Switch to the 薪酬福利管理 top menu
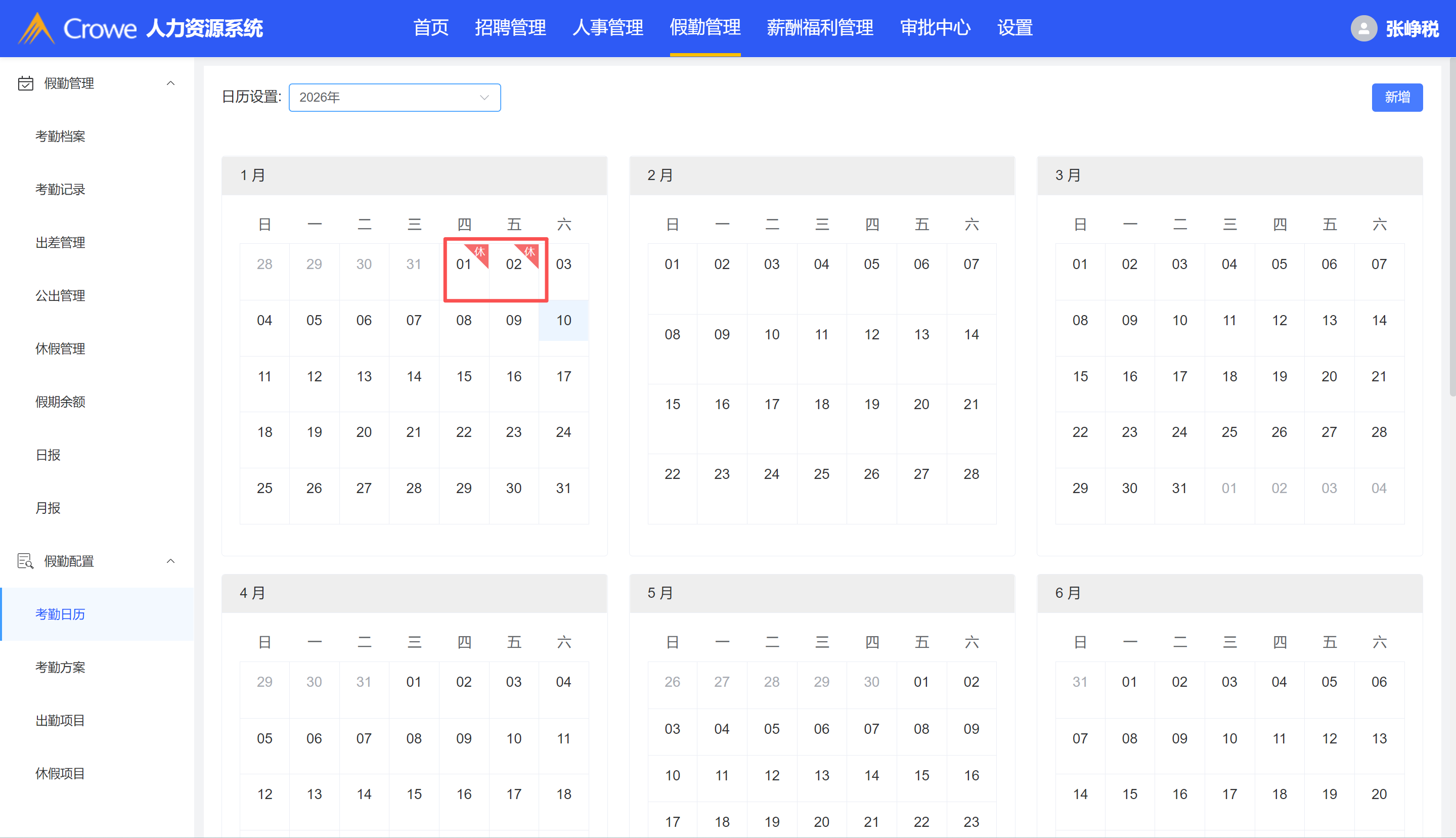 click(819, 28)
